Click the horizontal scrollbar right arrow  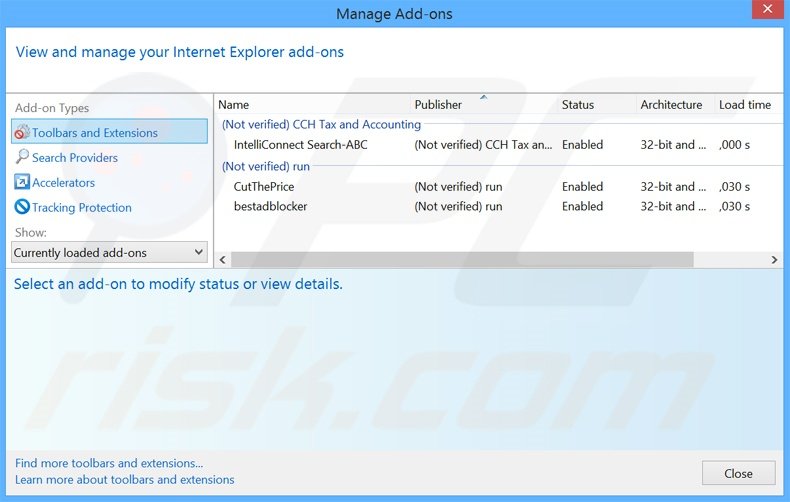click(774, 260)
